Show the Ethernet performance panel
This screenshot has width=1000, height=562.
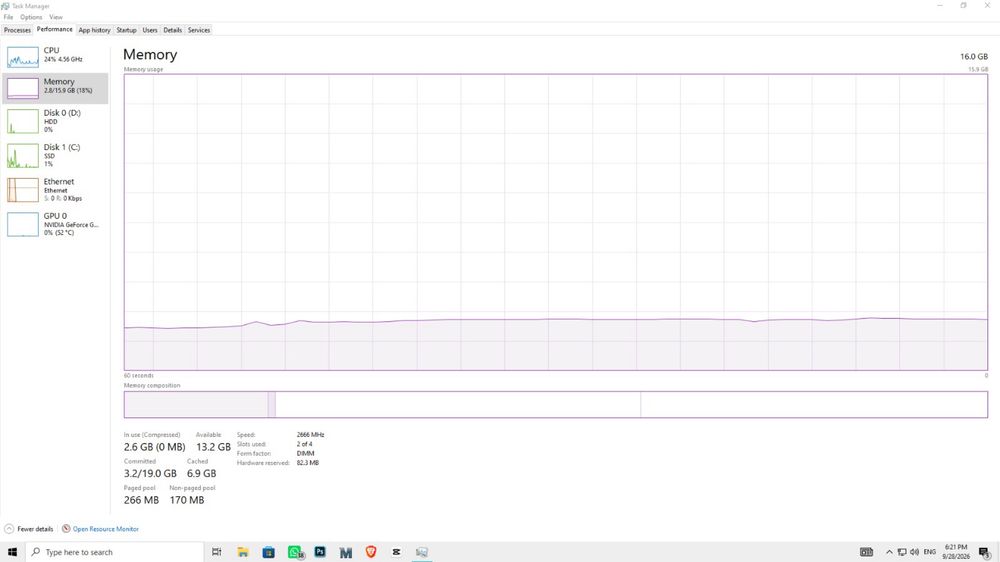pos(55,189)
